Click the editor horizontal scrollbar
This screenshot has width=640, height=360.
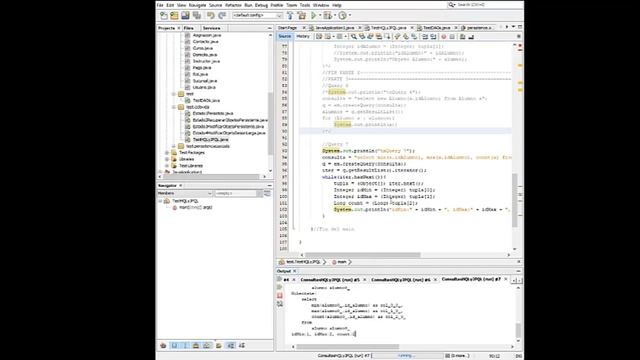363,255
